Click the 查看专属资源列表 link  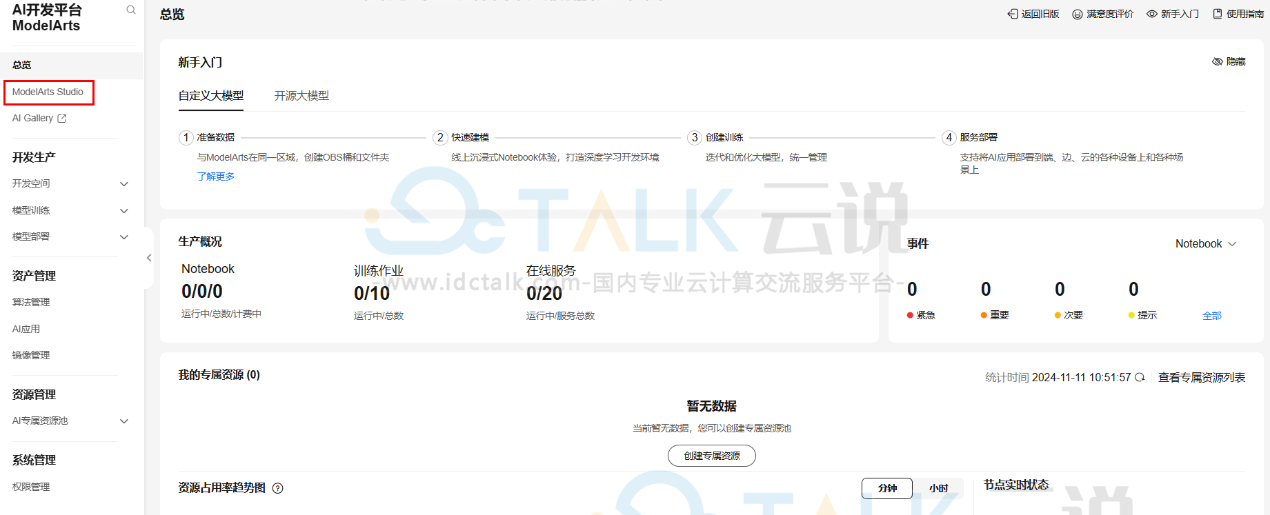(1202, 377)
